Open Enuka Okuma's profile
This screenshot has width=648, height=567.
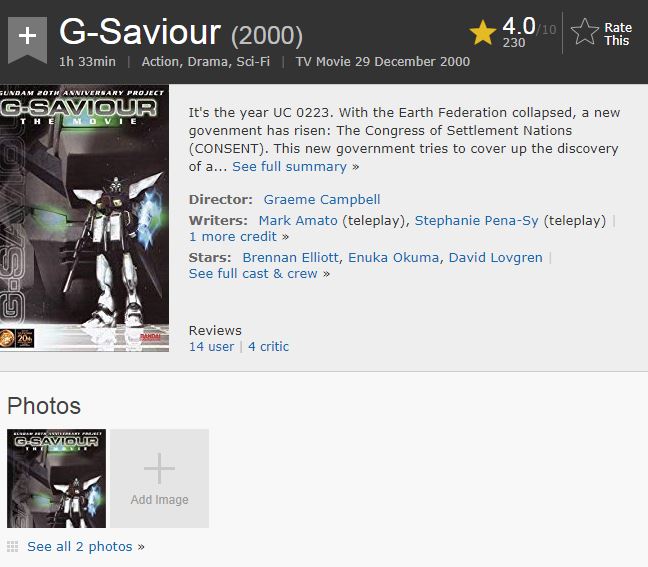[393, 257]
